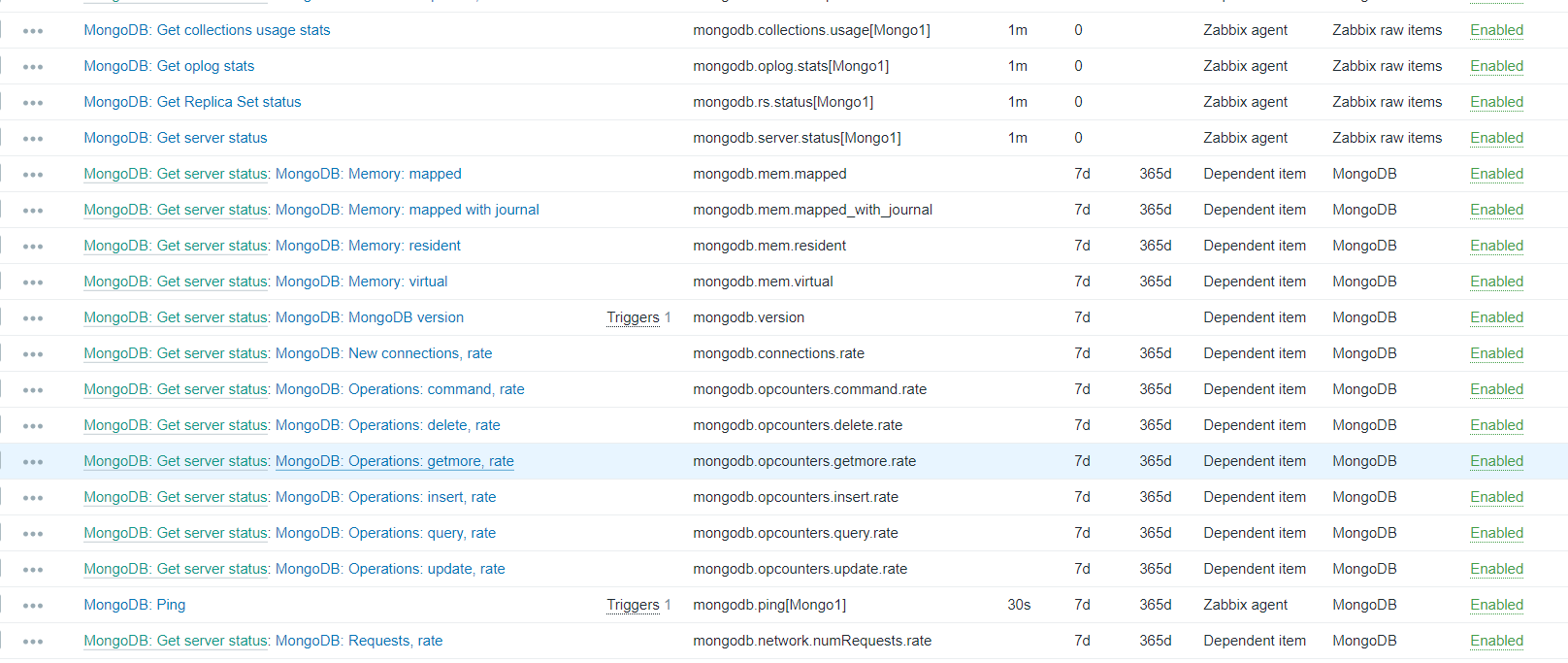Image resolution: width=1568 pixels, height=663 pixels.
Task: Open three-dot menu for Operations: update, rate
Action: (x=33, y=570)
